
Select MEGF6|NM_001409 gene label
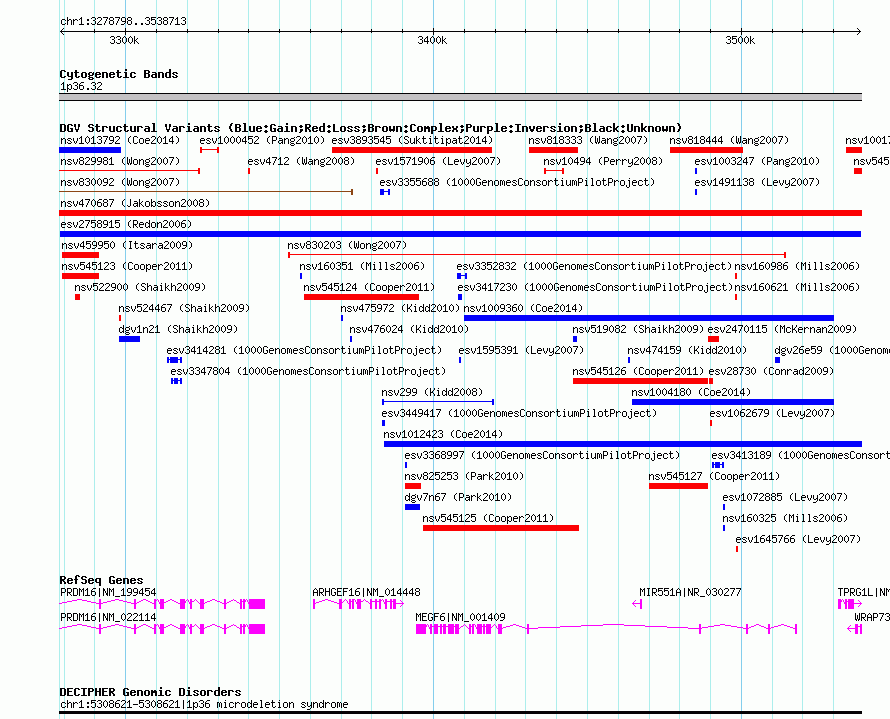(x=460, y=617)
